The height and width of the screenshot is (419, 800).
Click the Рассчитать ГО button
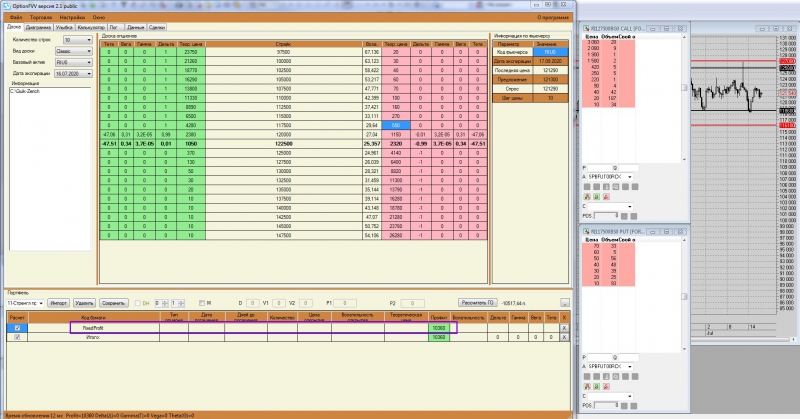pyautogui.click(x=478, y=303)
